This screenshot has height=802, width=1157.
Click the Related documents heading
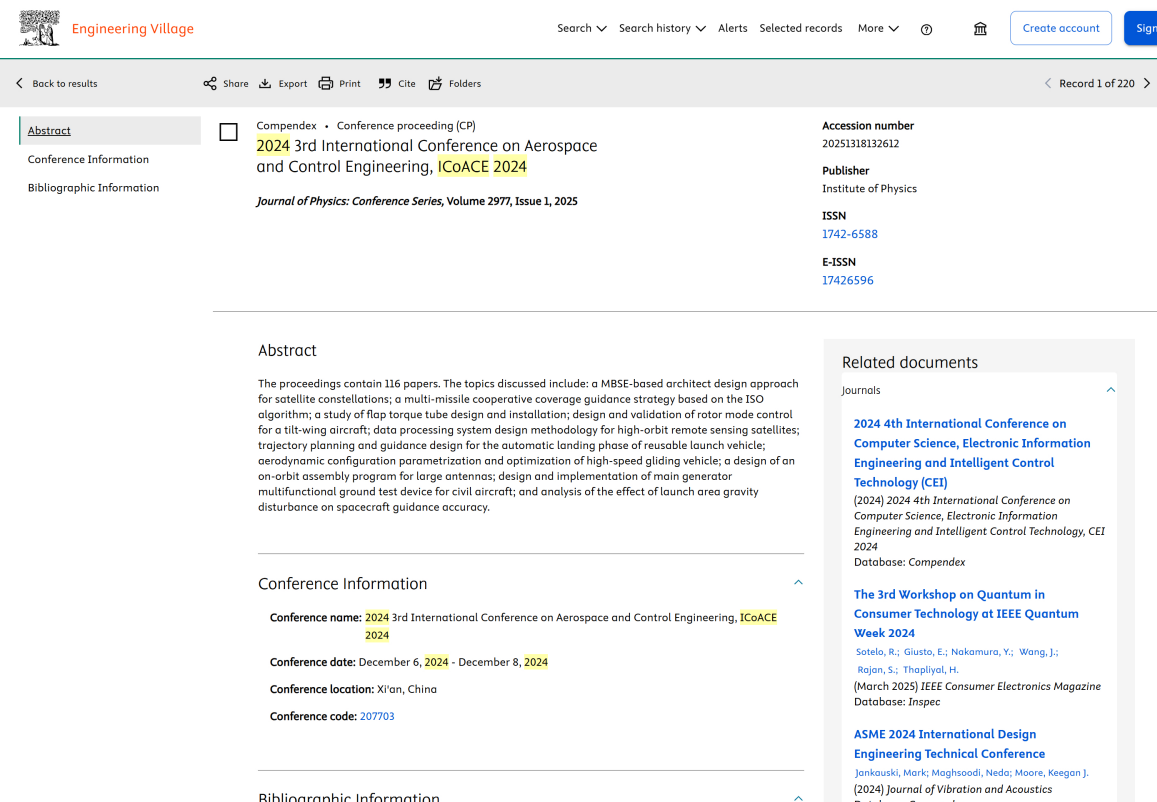coord(910,362)
